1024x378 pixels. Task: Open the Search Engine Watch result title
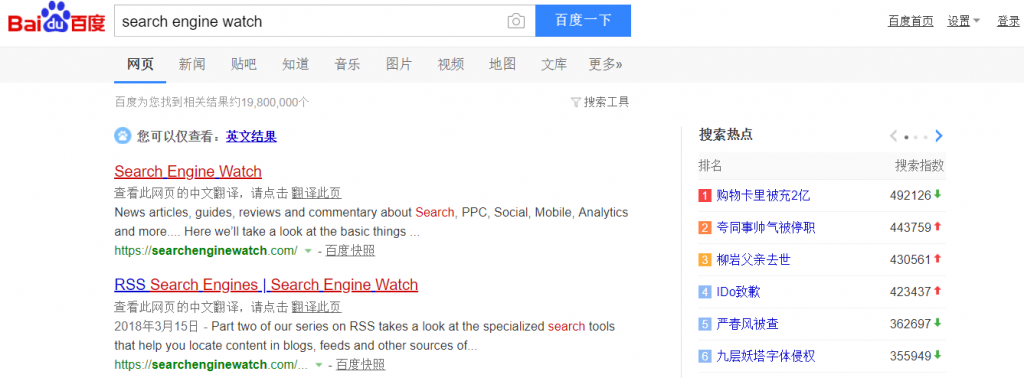point(188,172)
